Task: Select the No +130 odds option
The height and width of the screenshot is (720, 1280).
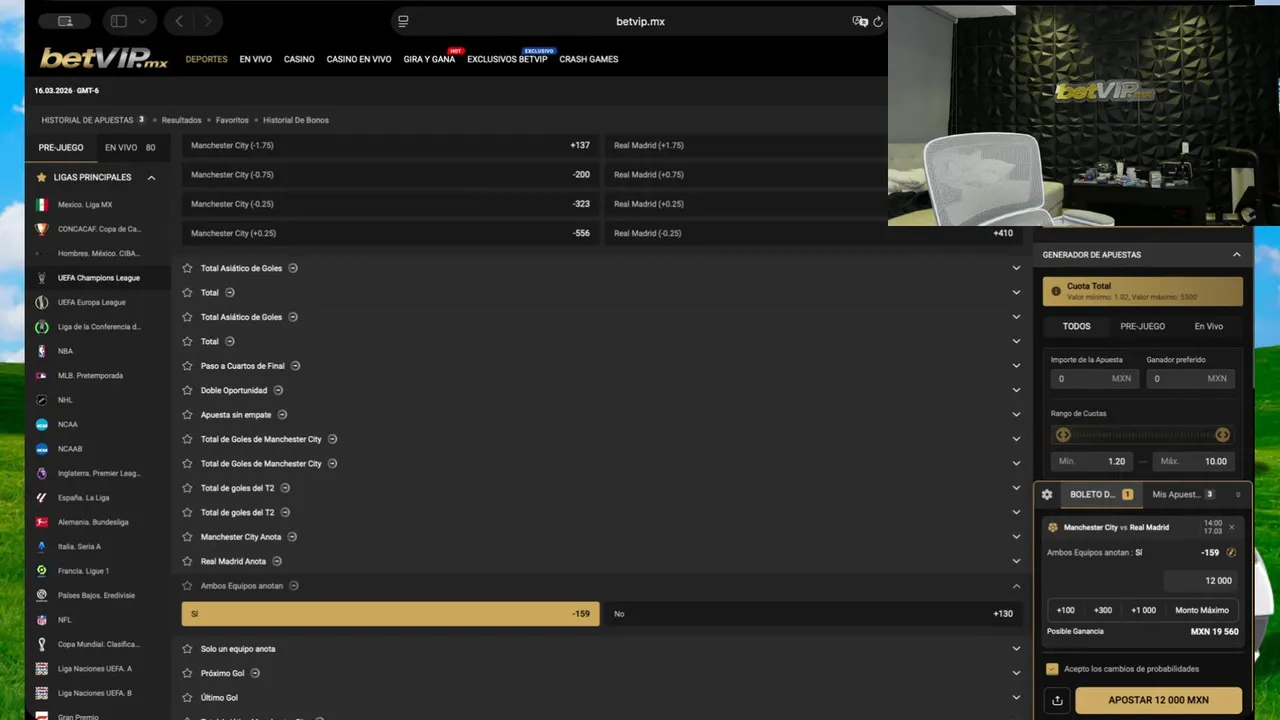Action: [x=812, y=614]
